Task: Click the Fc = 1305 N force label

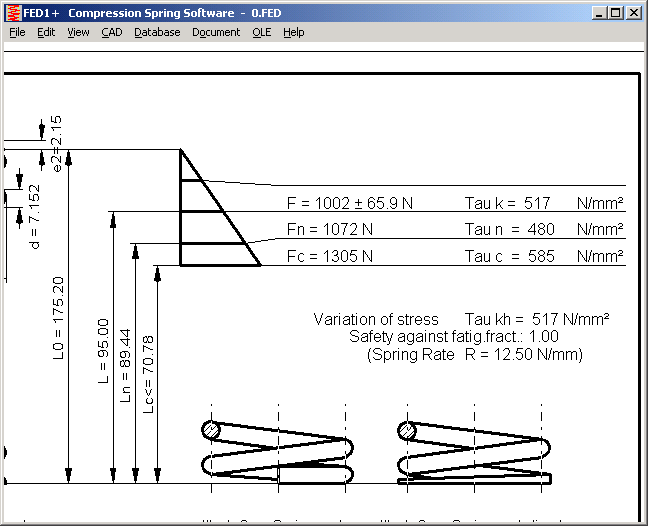Action: (x=330, y=256)
